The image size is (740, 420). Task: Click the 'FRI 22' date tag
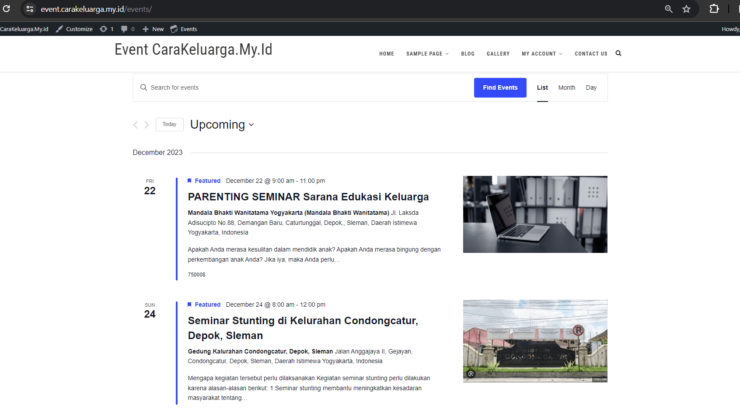tap(150, 188)
